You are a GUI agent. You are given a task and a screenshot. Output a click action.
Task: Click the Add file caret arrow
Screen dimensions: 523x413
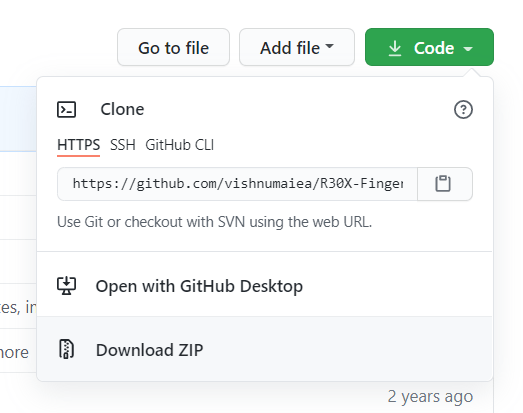coord(329,46)
